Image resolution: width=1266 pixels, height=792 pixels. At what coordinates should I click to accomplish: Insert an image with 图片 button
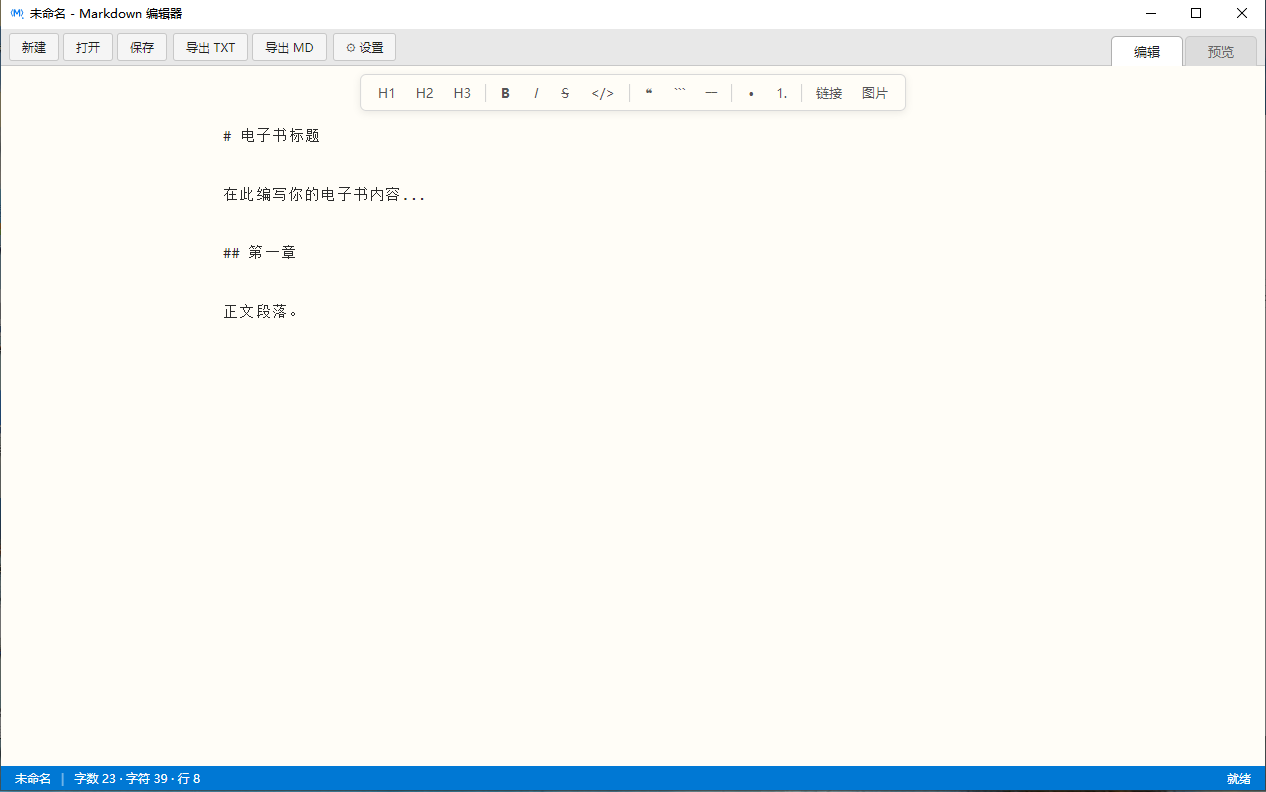click(x=875, y=93)
